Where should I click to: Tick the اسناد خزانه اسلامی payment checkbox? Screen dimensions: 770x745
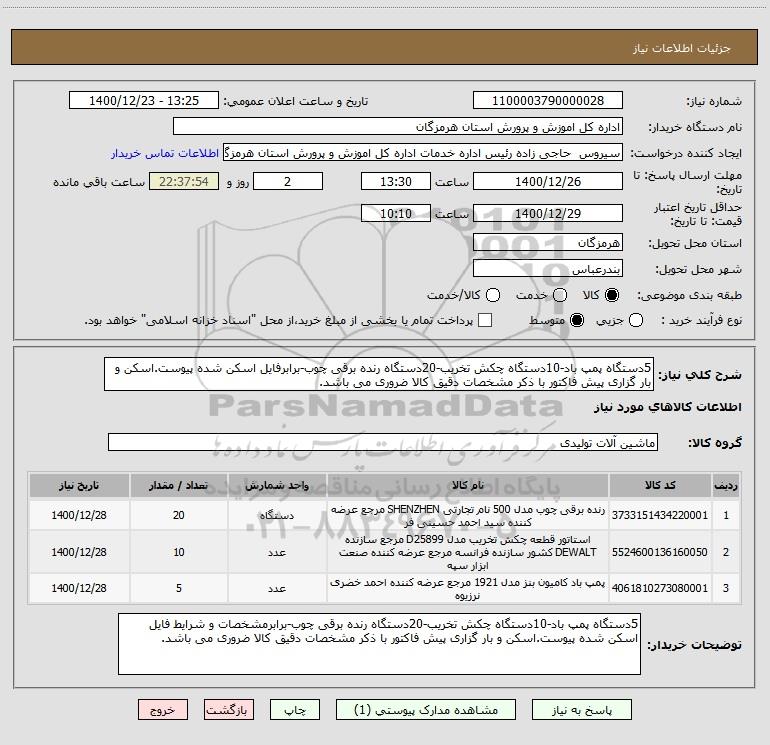pos(485,320)
